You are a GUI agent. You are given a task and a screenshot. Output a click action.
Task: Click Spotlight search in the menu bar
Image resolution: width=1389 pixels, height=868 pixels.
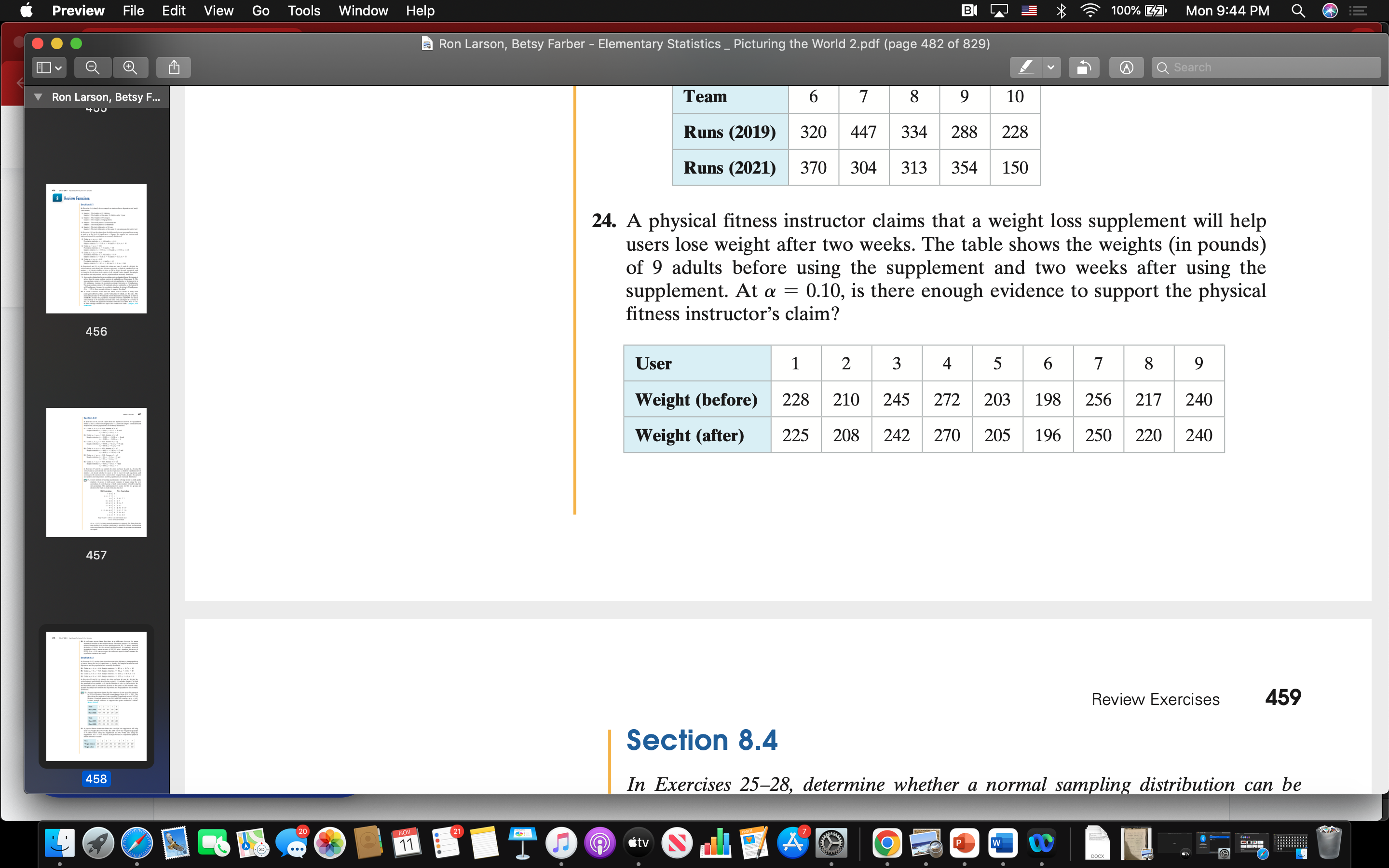[1299, 10]
